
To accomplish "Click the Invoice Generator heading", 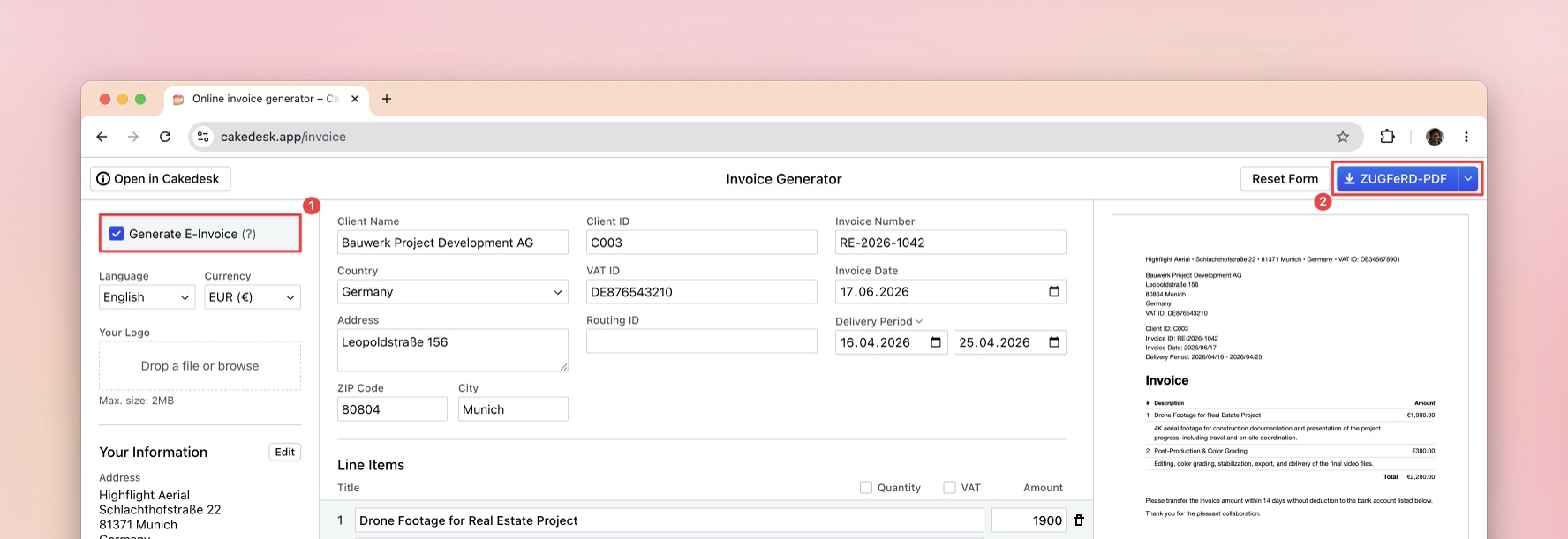I will (784, 179).
